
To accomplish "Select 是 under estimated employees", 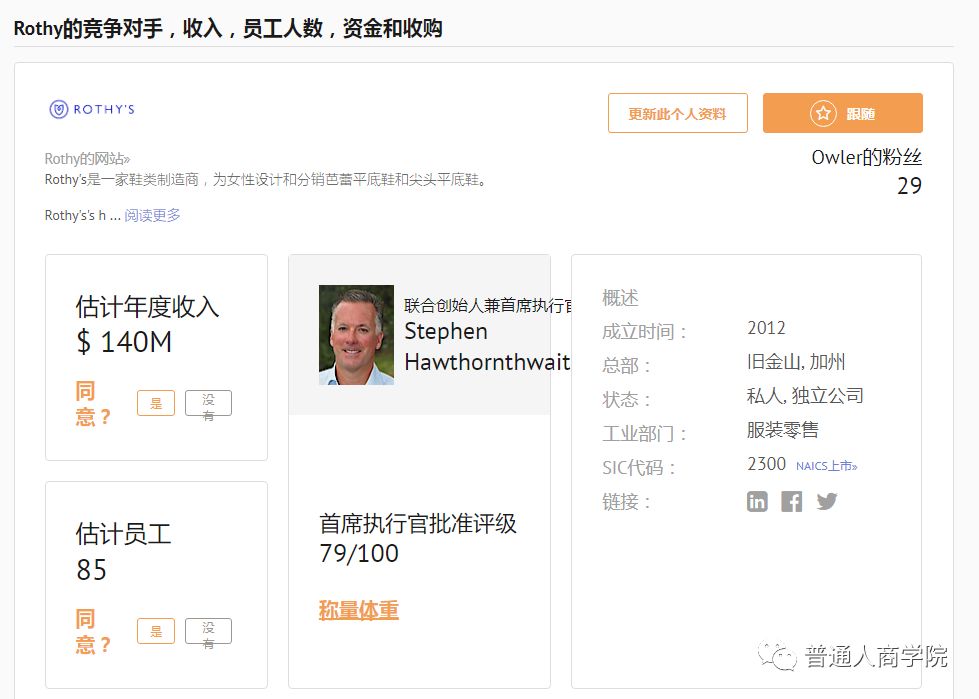I will coord(155,631).
